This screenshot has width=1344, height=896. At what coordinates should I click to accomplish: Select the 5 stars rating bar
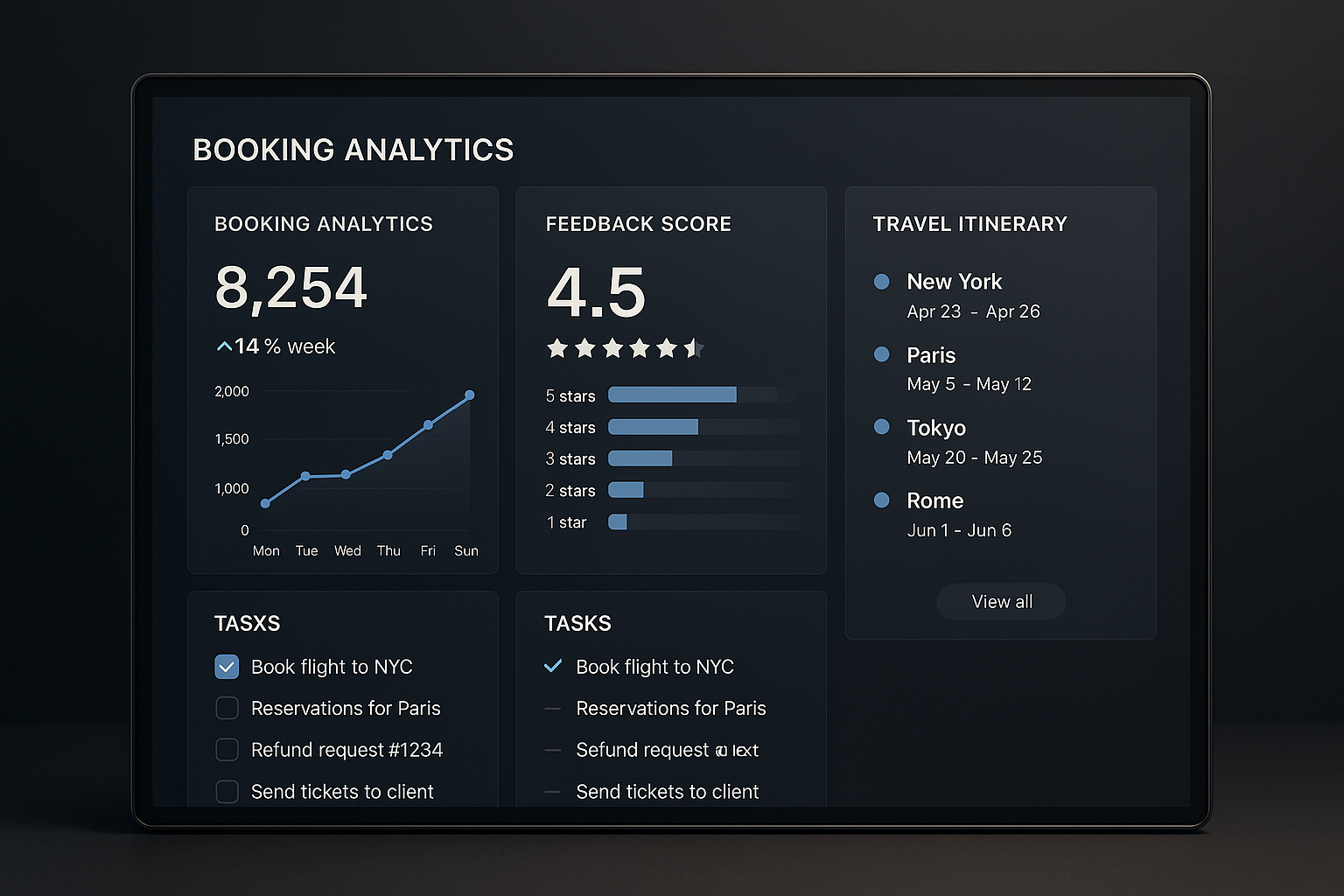point(672,395)
